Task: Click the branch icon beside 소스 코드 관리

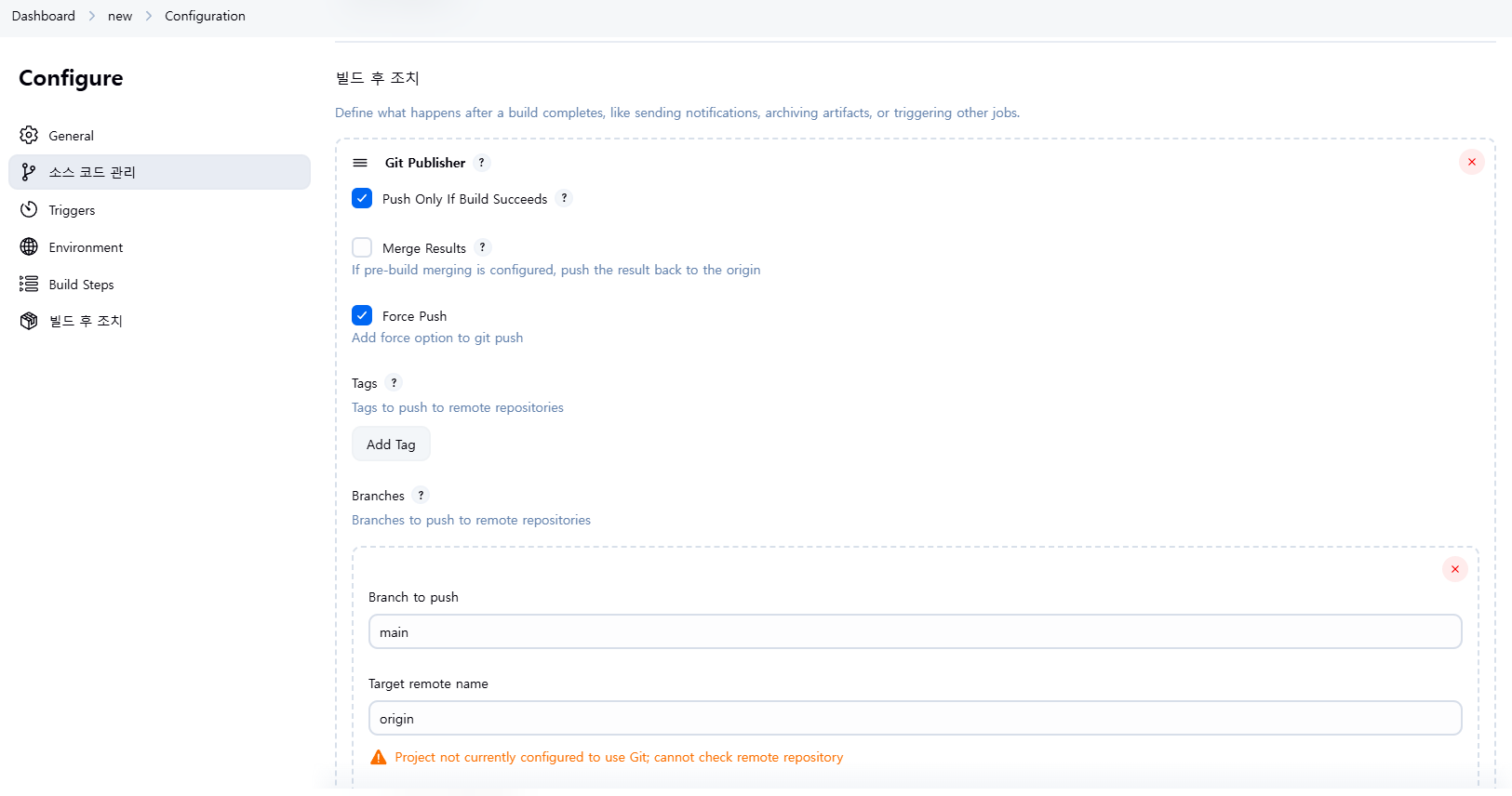Action: tap(29, 172)
